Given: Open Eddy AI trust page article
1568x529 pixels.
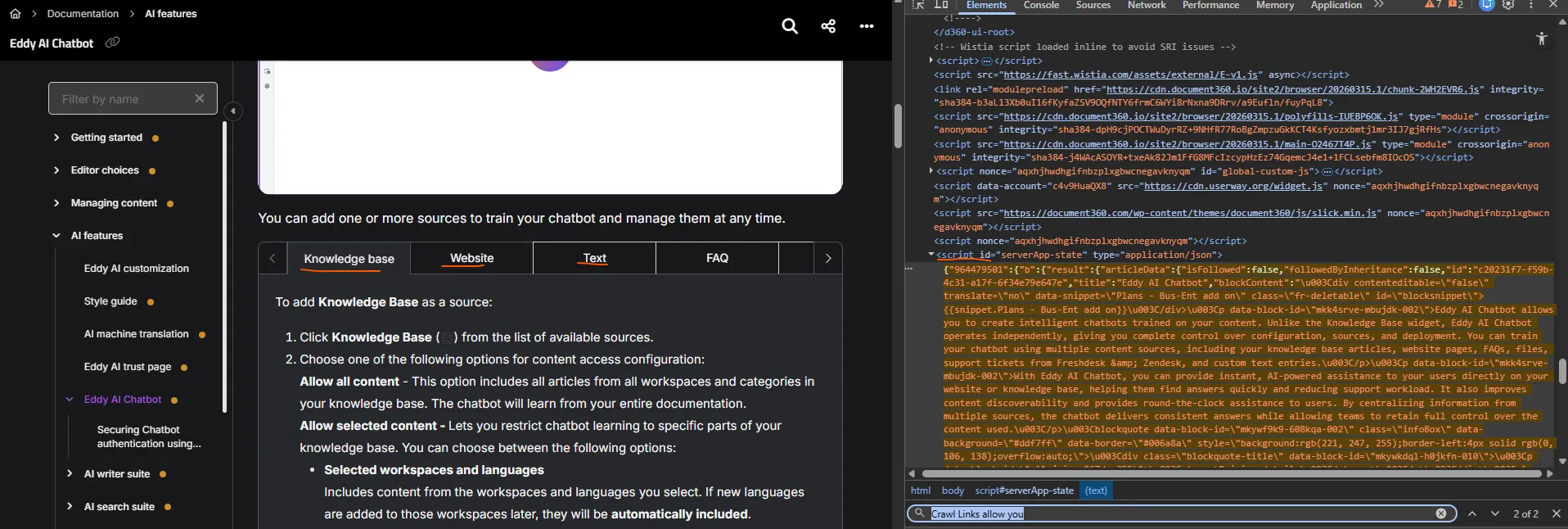Looking at the screenshot, I should [x=128, y=367].
